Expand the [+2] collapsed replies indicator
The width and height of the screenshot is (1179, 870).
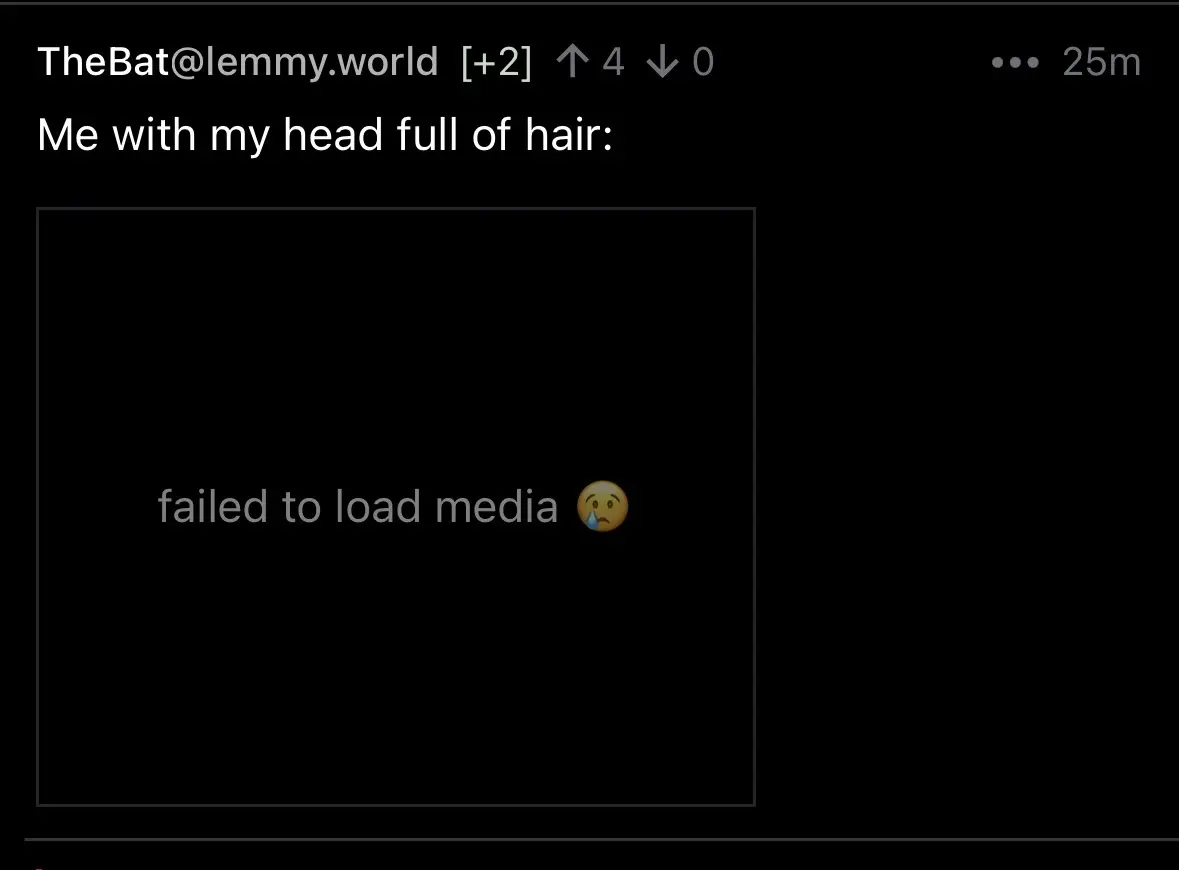[x=496, y=62]
